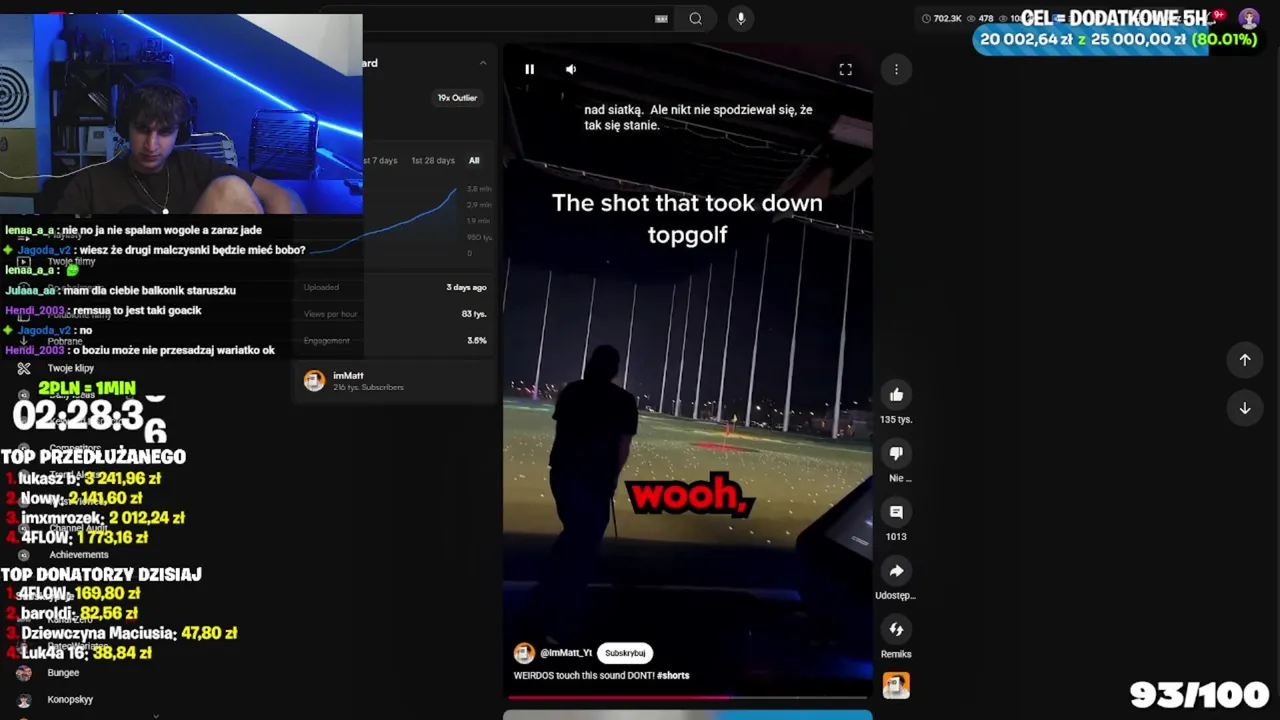Open the sound thumbnail below Remiks

point(896,685)
